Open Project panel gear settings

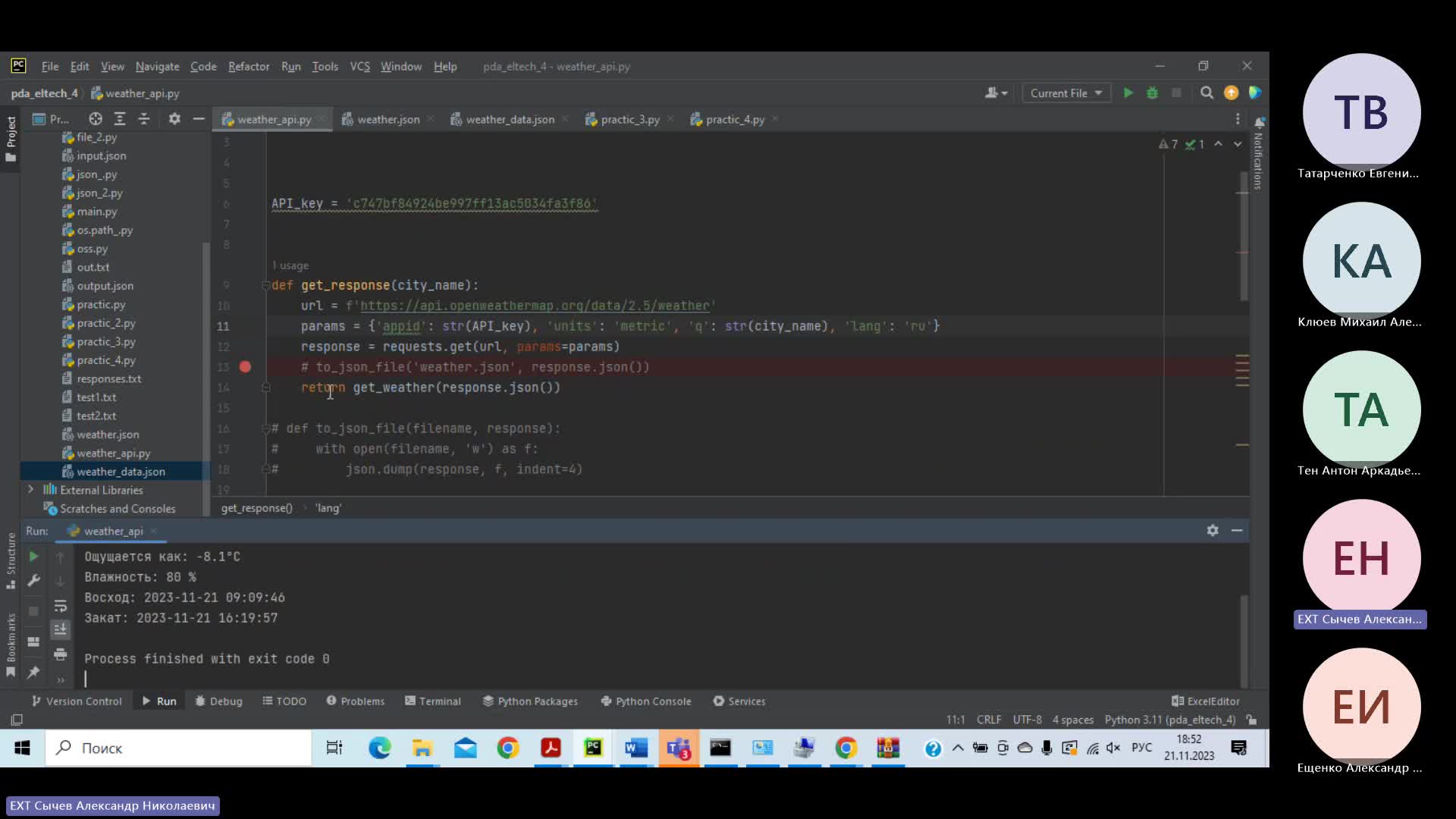(x=174, y=119)
